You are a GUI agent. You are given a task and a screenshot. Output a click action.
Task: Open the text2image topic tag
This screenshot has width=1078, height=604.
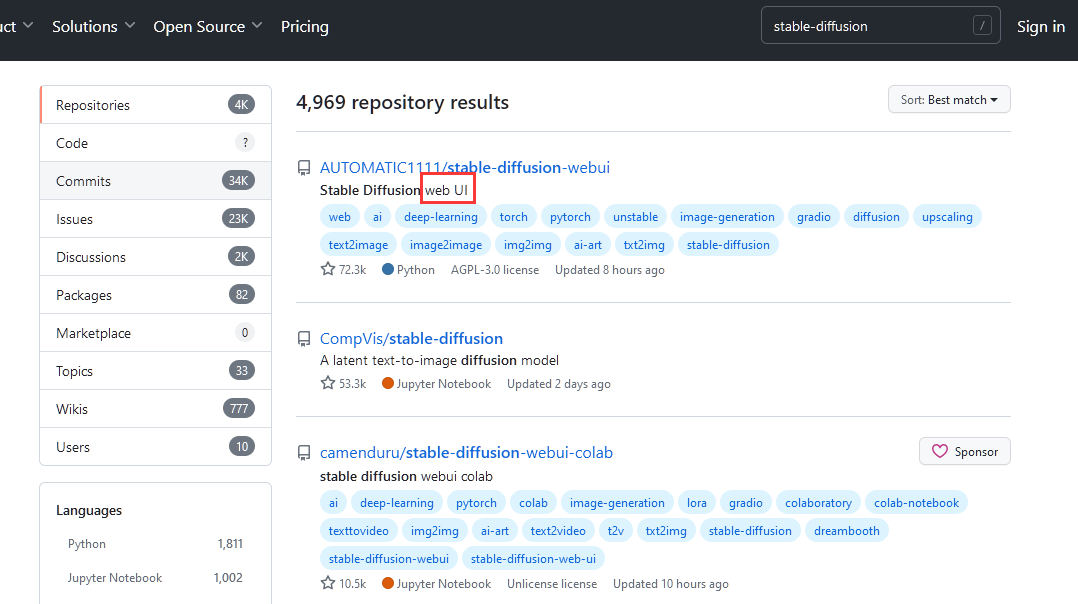tap(358, 245)
